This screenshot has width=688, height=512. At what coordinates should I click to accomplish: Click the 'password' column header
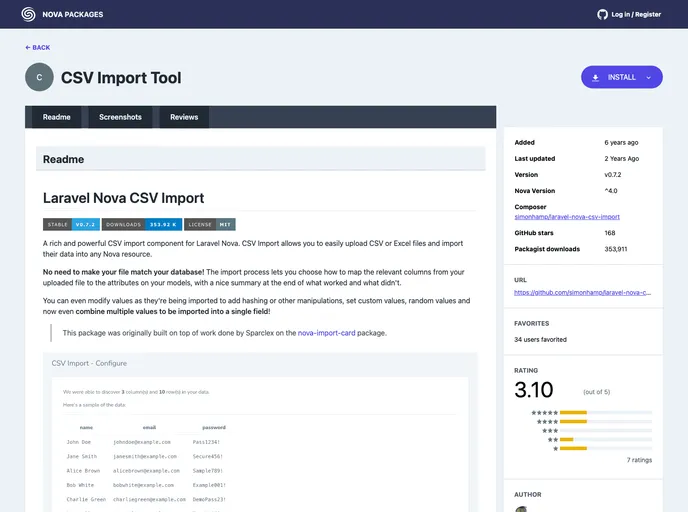click(214, 427)
